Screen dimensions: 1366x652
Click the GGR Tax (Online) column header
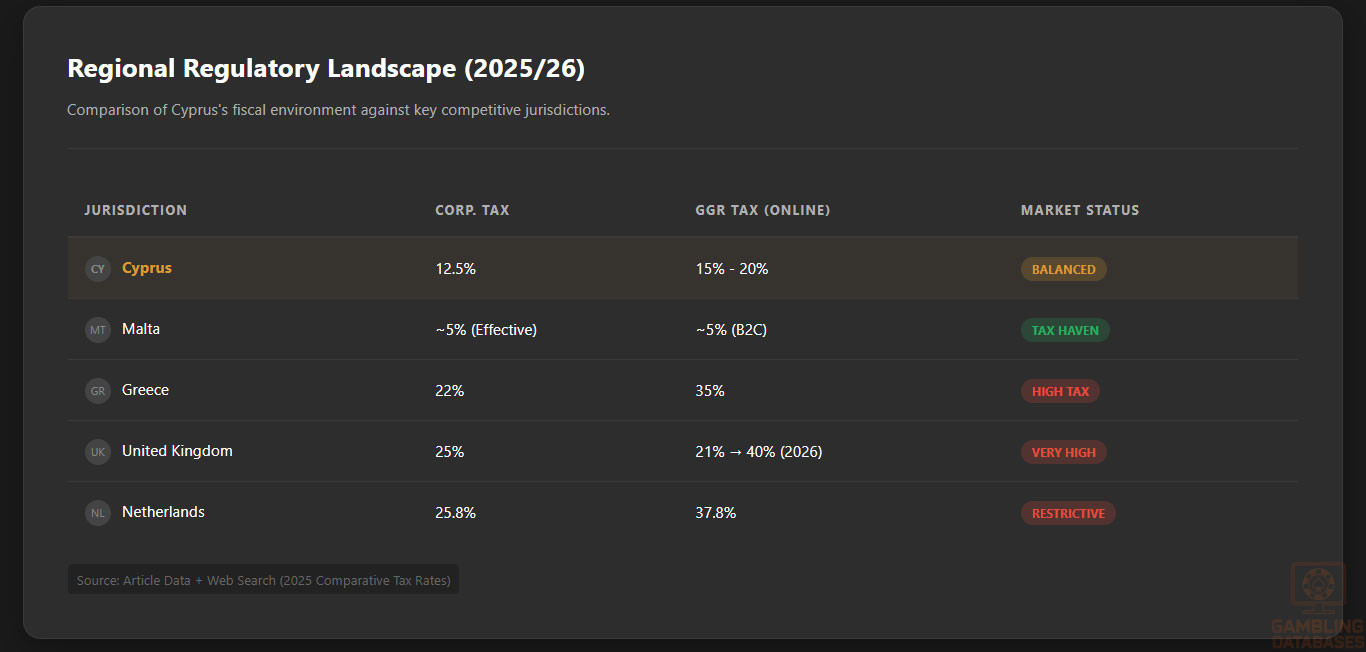763,210
